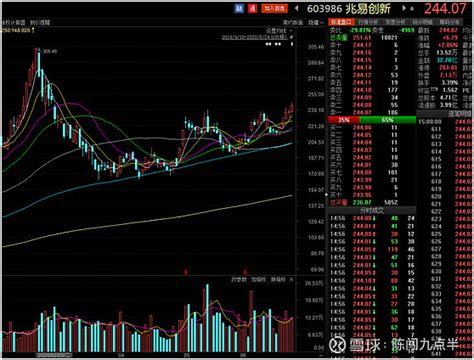Switch to the 标准盘口 tab

click(x=341, y=22)
